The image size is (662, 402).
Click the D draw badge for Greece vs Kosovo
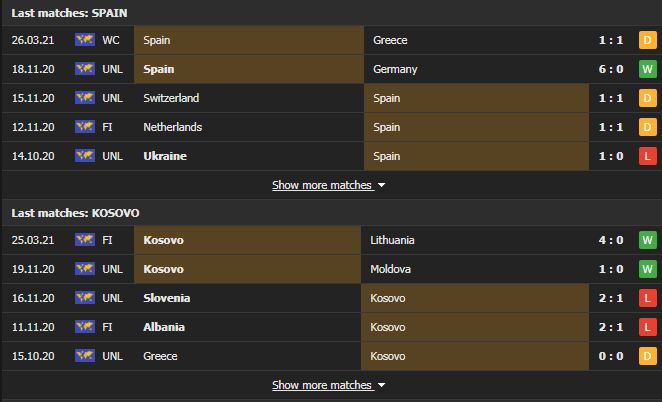click(648, 356)
